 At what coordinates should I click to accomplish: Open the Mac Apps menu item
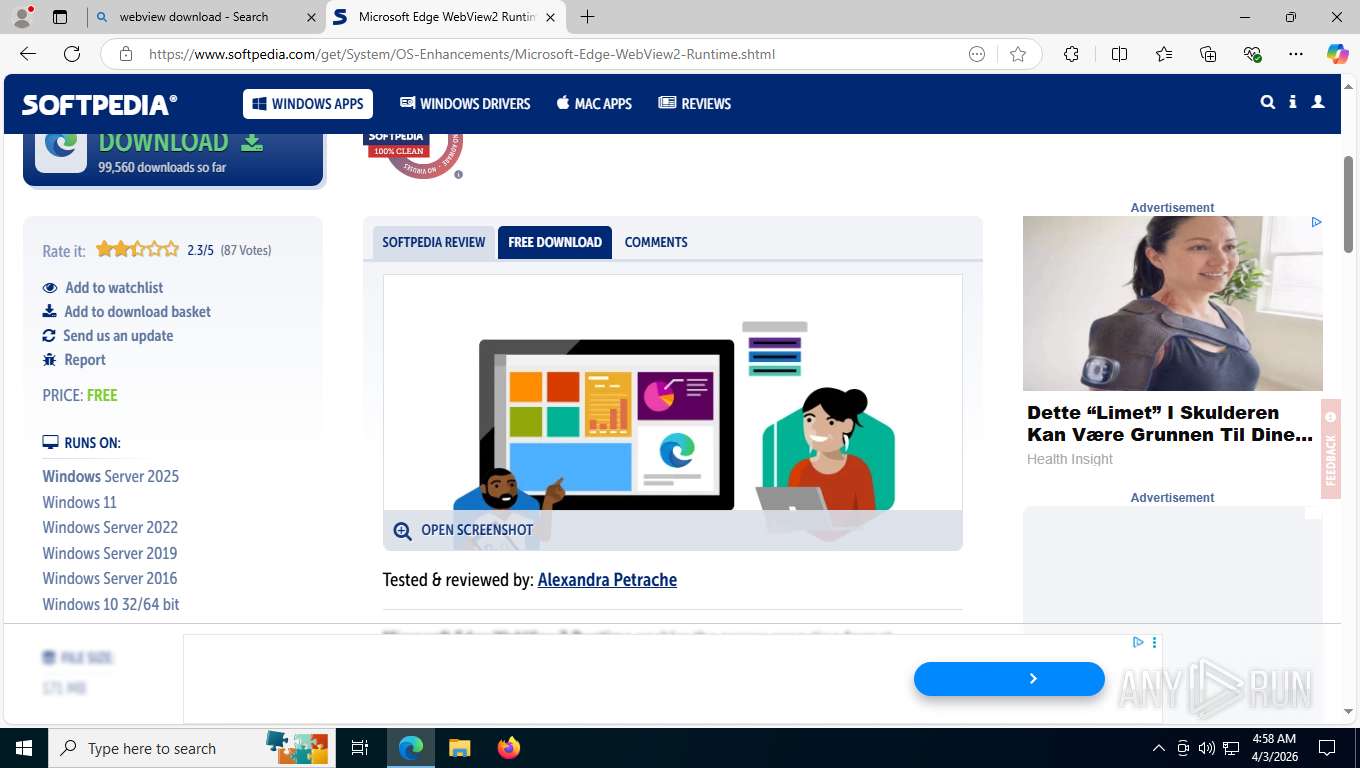point(595,103)
